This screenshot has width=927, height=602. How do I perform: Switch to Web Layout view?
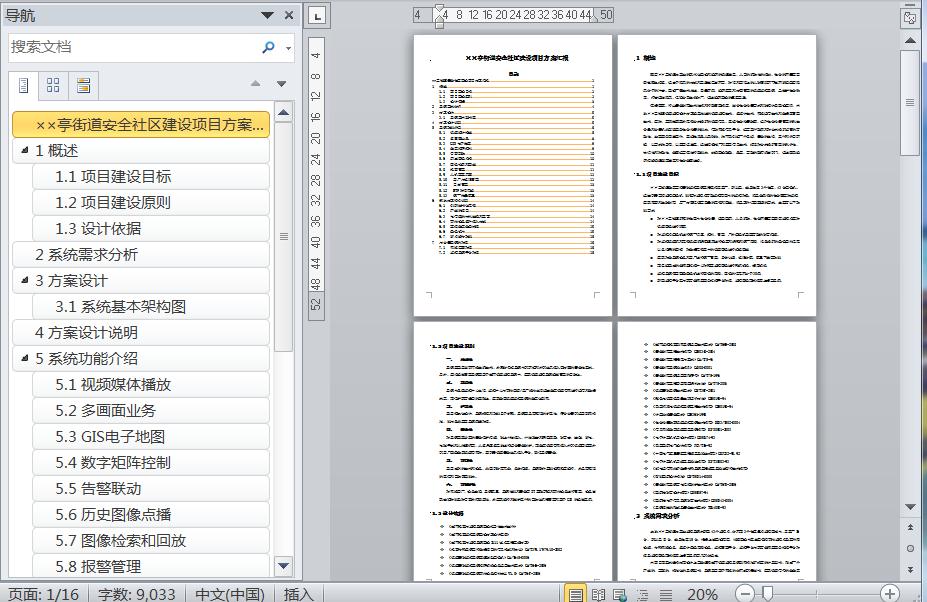tap(620, 594)
